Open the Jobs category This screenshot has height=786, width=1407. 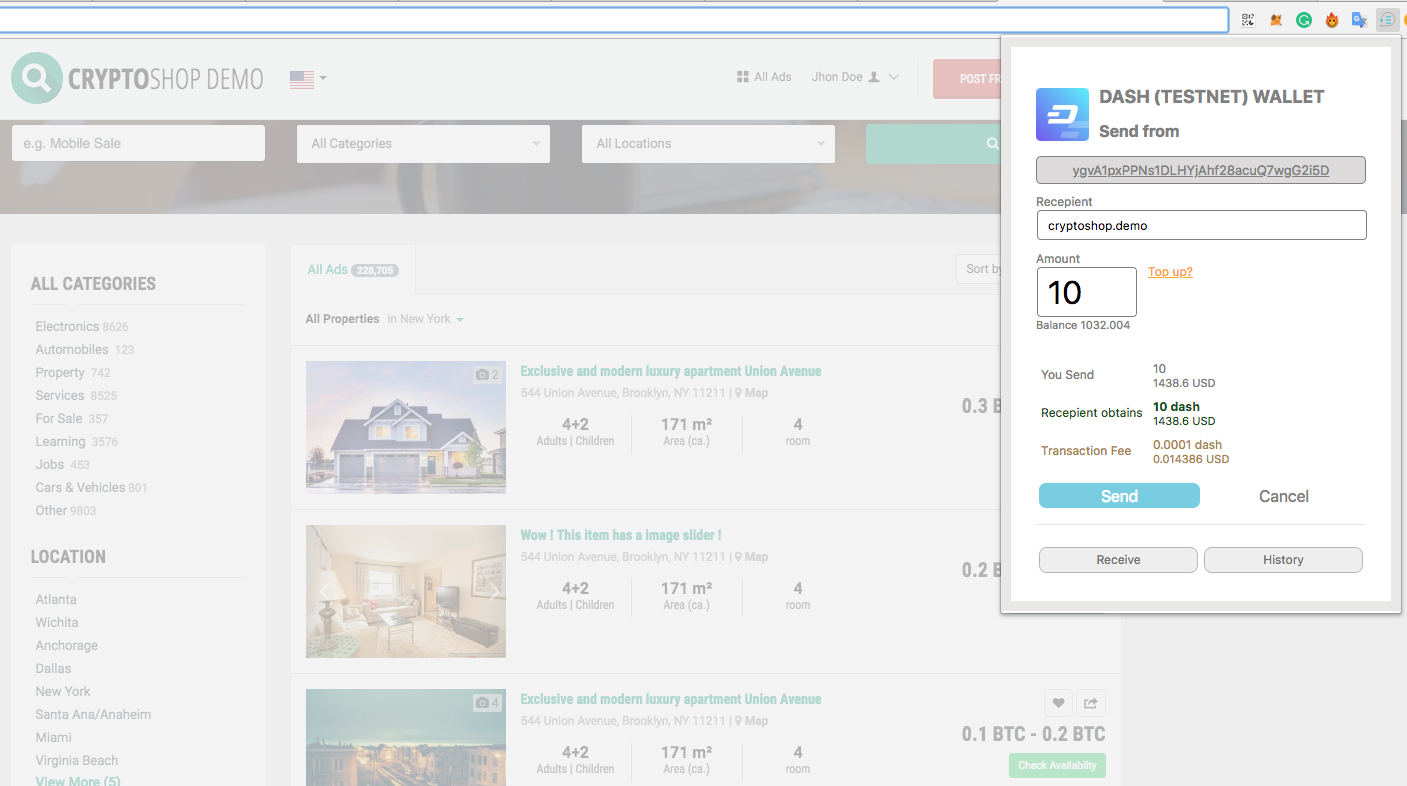(x=50, y=464)
